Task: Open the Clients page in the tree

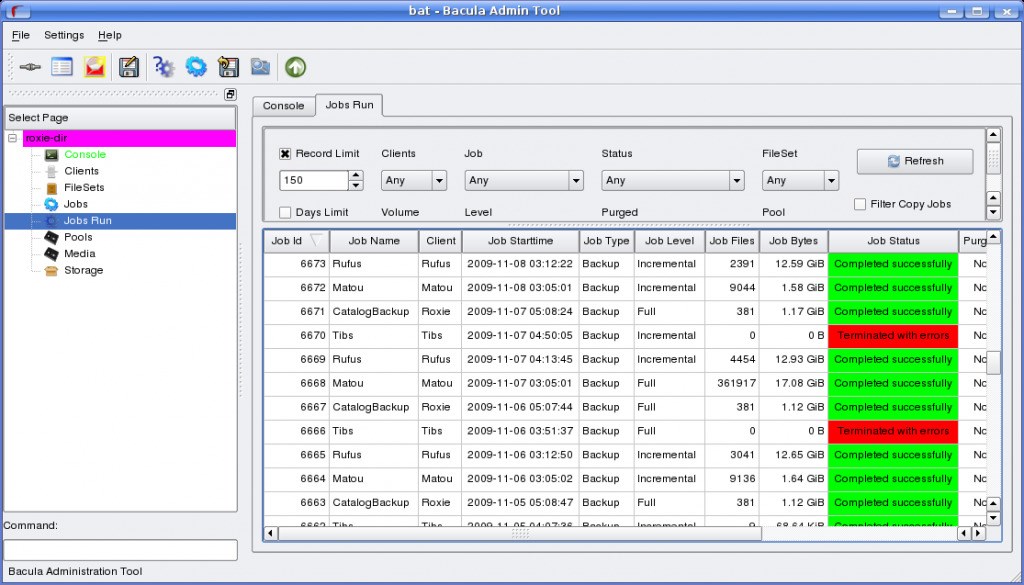Action: (82, 171)
